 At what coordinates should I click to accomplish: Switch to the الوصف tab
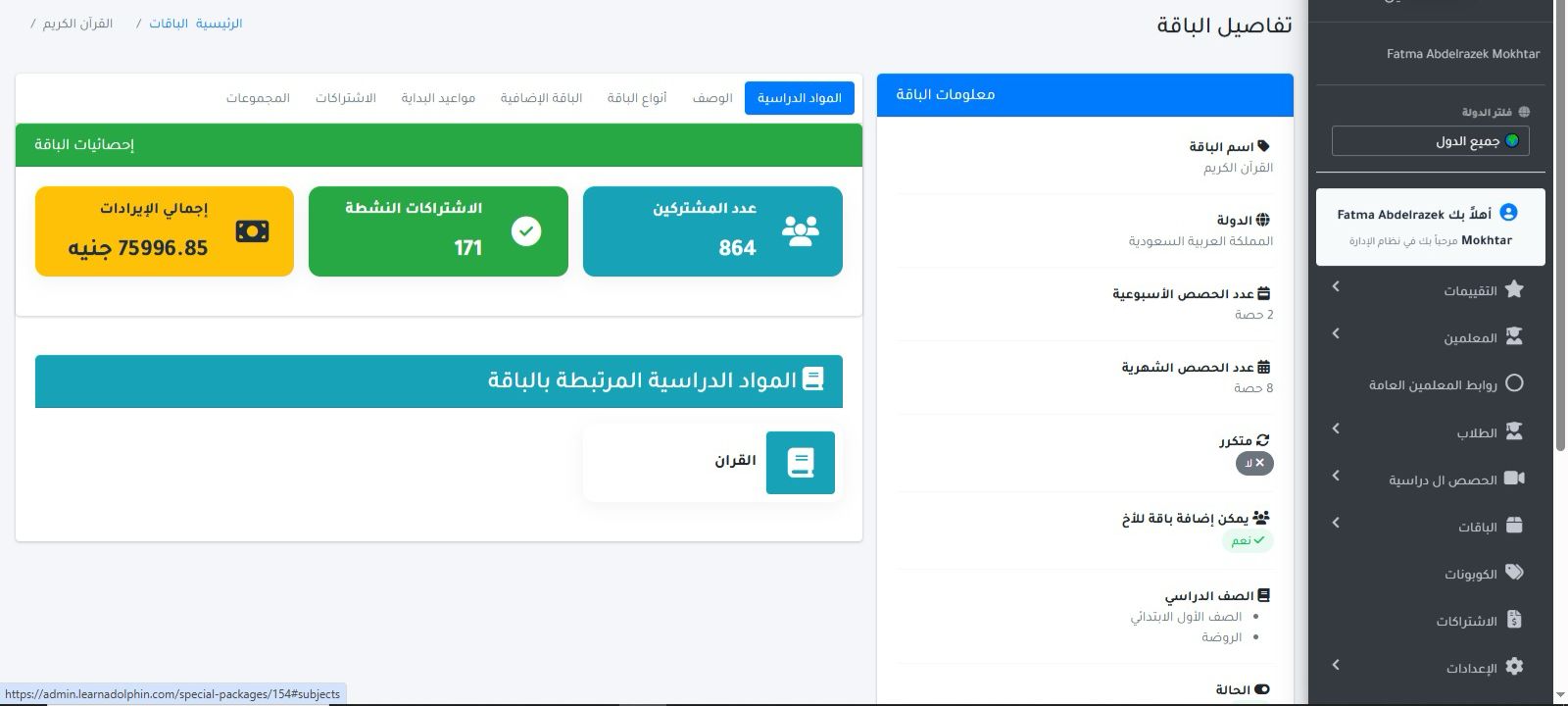(x=712, y=98)
